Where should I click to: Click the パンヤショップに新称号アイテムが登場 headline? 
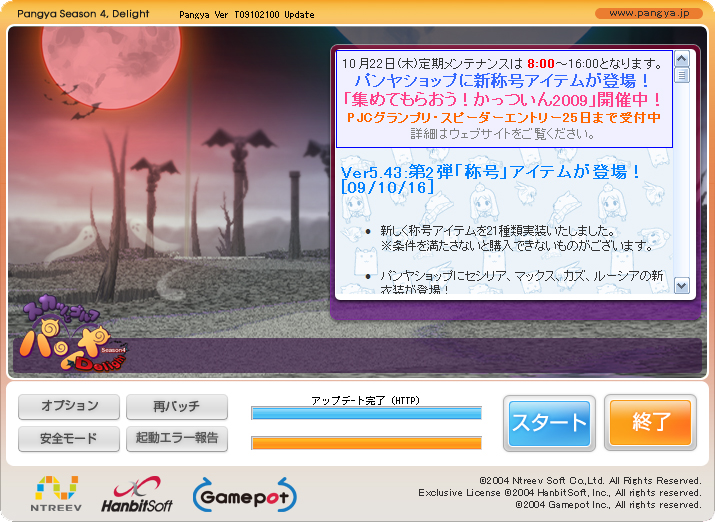point(503,81)
